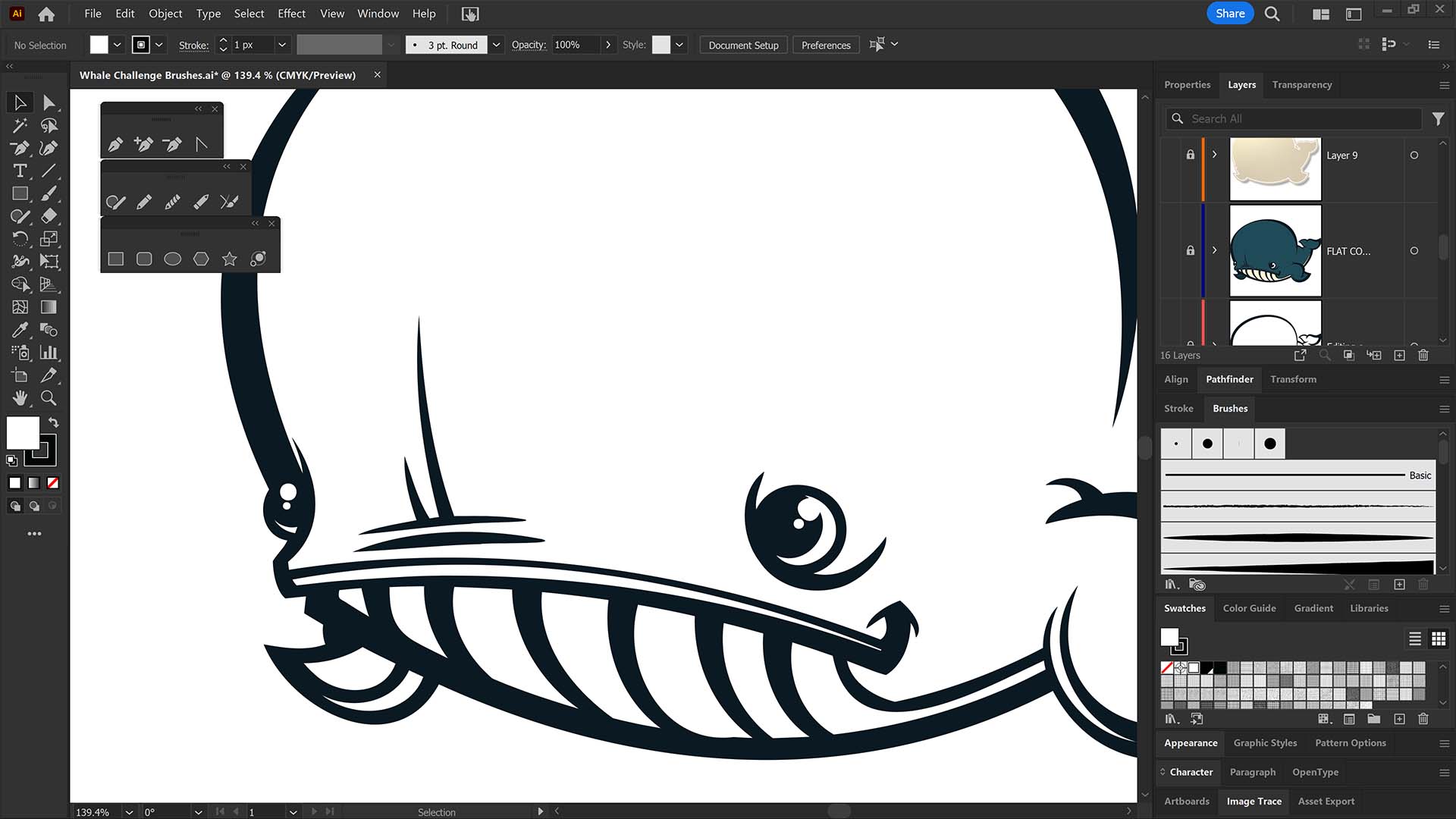This screenshot has width=1456, height=819.
Task: Set color mode to solid Color
Action: tap(15, 483)
